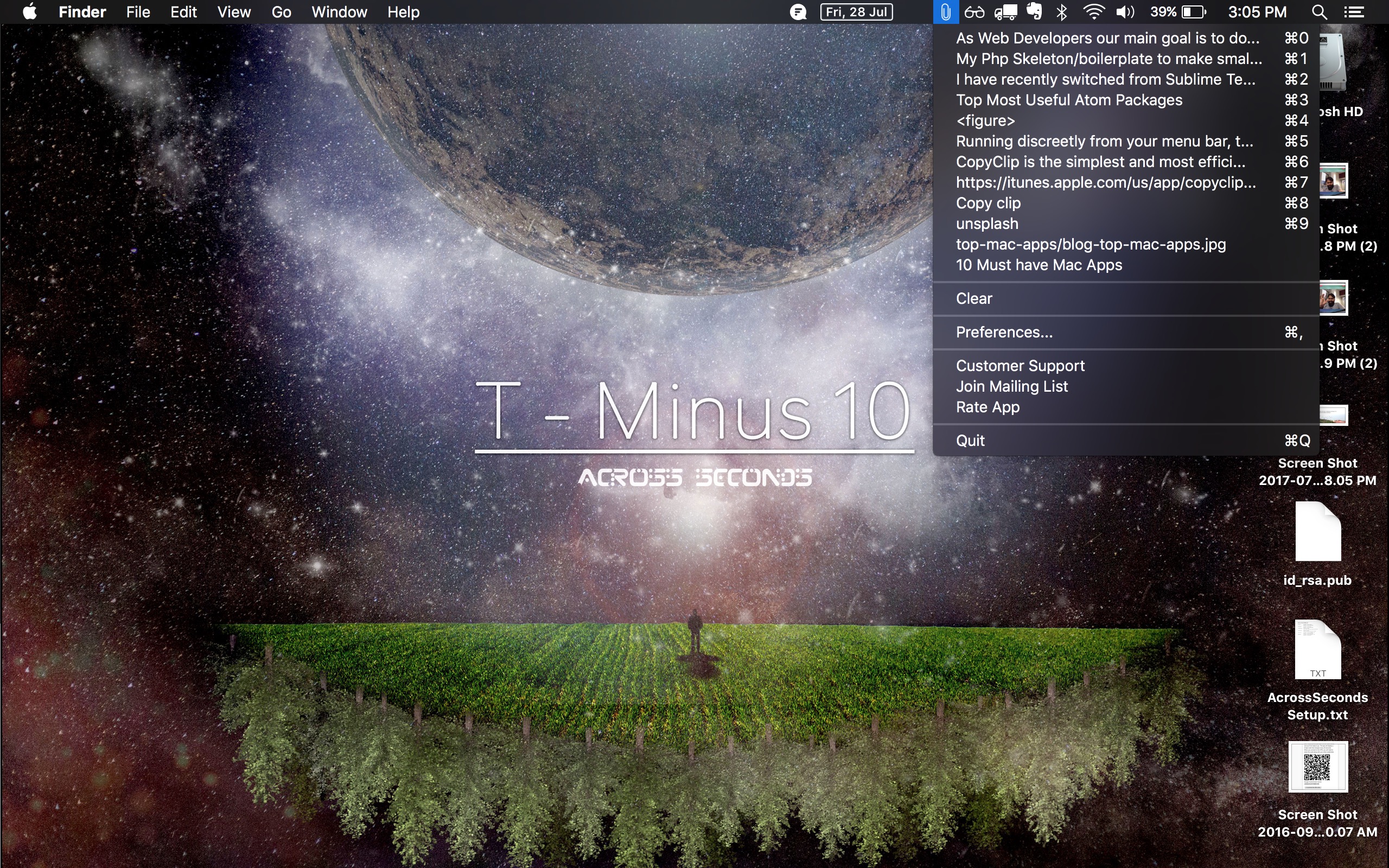Open 'Preferences...' for CopyClip
The image size is (1389, 868).
[x=1002, y=332]
